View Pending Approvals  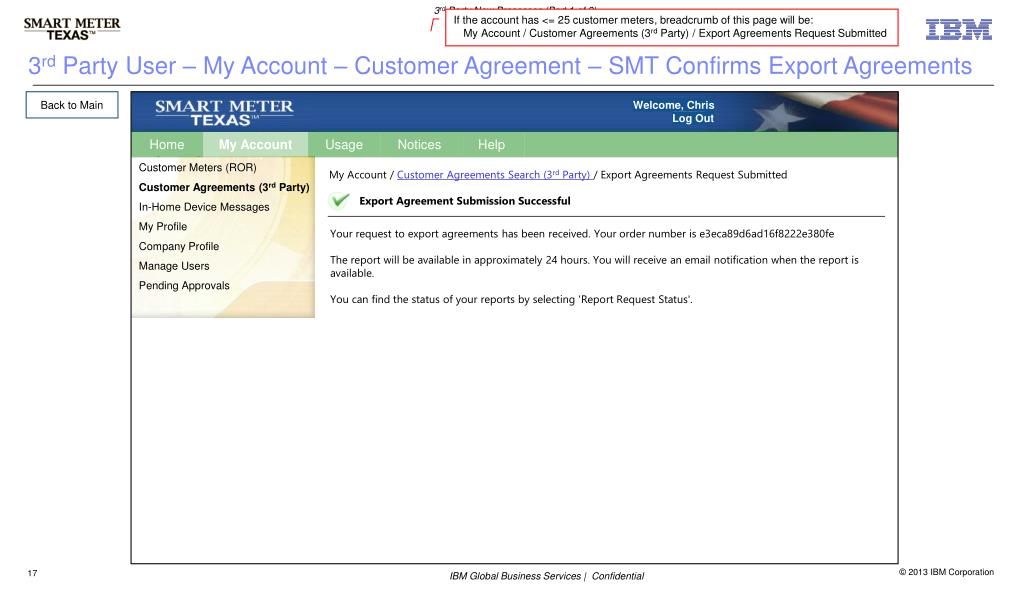pos(184,285)
